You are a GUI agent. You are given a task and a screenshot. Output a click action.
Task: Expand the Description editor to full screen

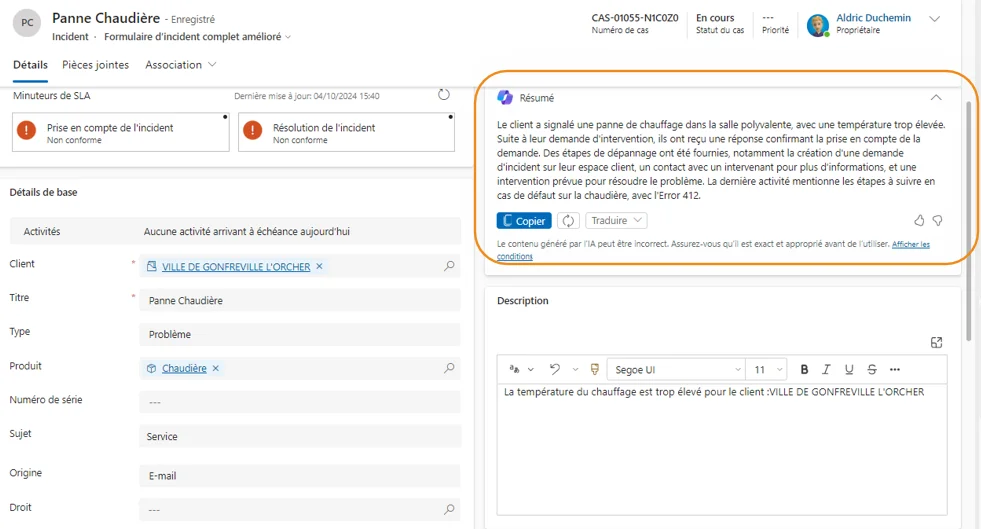pos(936,342)
